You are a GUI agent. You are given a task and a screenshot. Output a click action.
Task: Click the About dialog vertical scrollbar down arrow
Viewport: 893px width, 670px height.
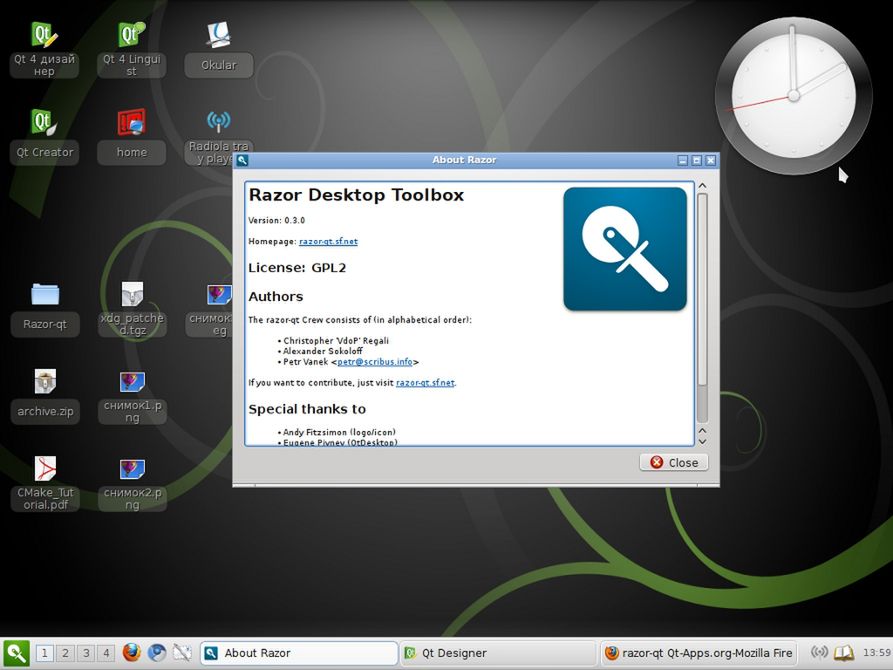click(702, 441)
